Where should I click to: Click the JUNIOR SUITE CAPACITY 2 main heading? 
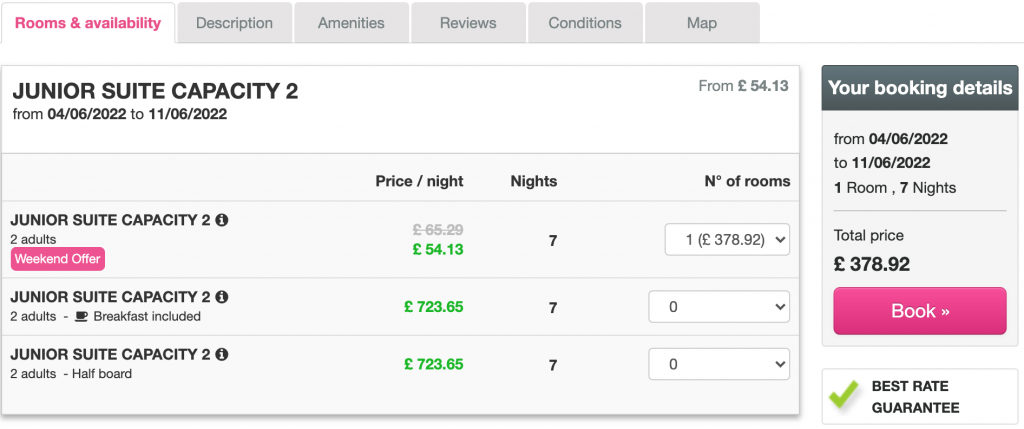click(x=155, y=91)
